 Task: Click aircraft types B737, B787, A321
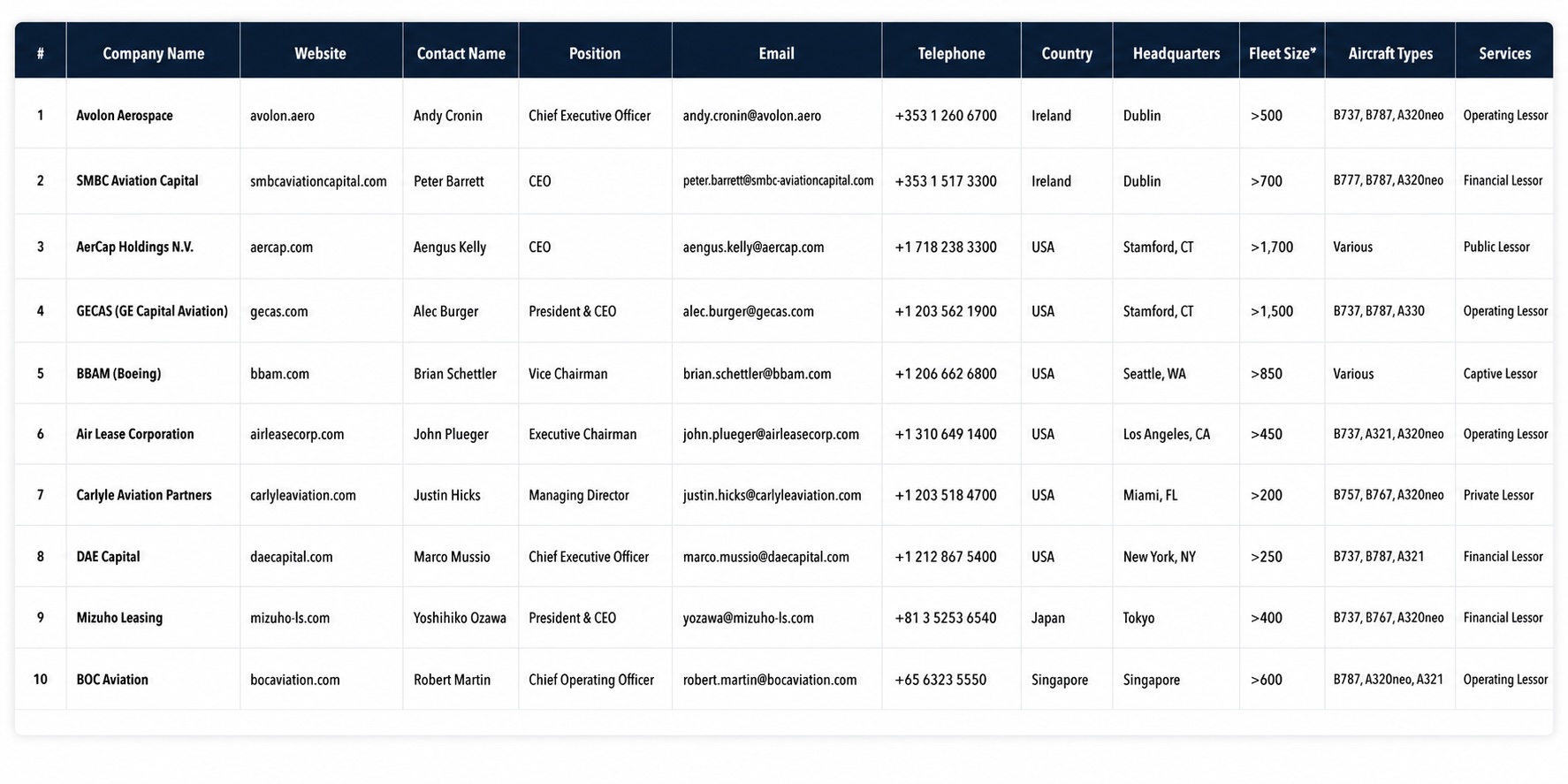pyautogui.click(x=1378, y=557)
